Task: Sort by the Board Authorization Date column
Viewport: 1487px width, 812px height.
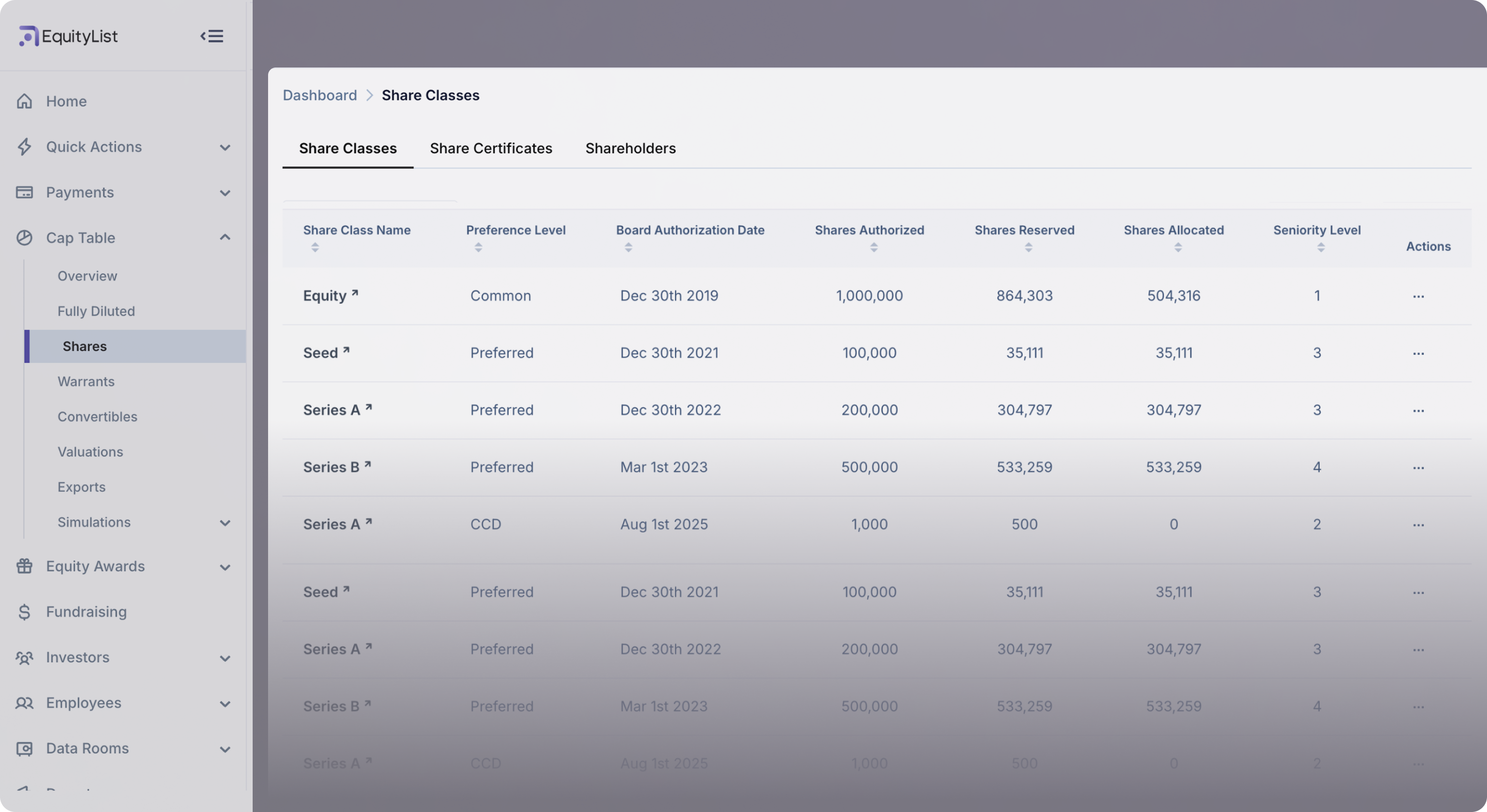Action: (628, 247)
